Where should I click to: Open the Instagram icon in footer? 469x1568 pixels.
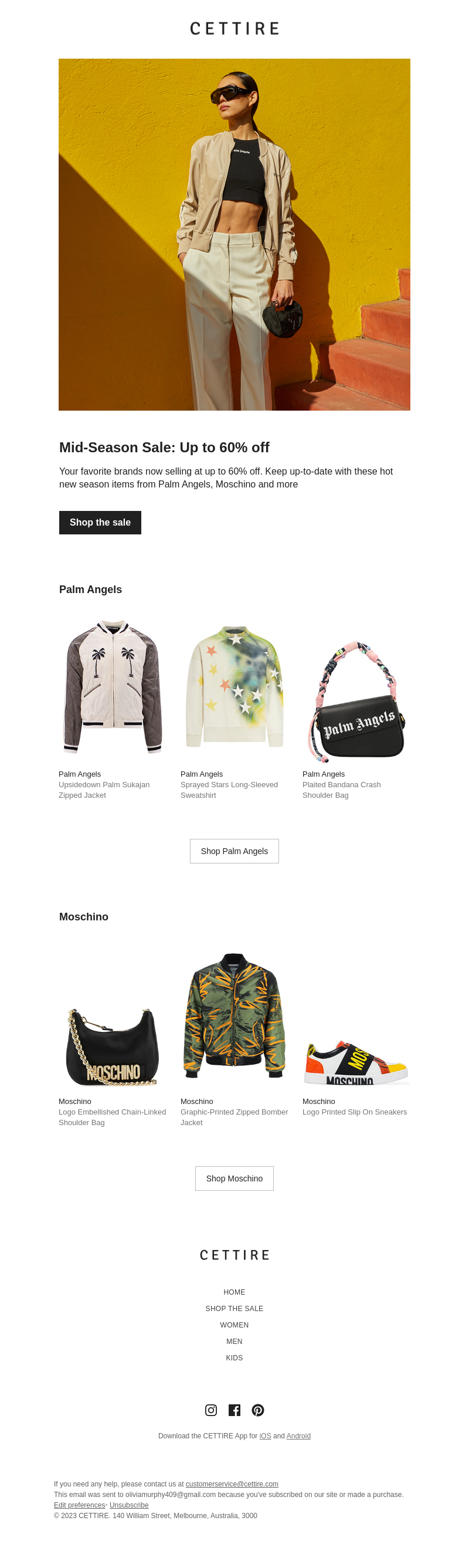tap(211, 1410)
